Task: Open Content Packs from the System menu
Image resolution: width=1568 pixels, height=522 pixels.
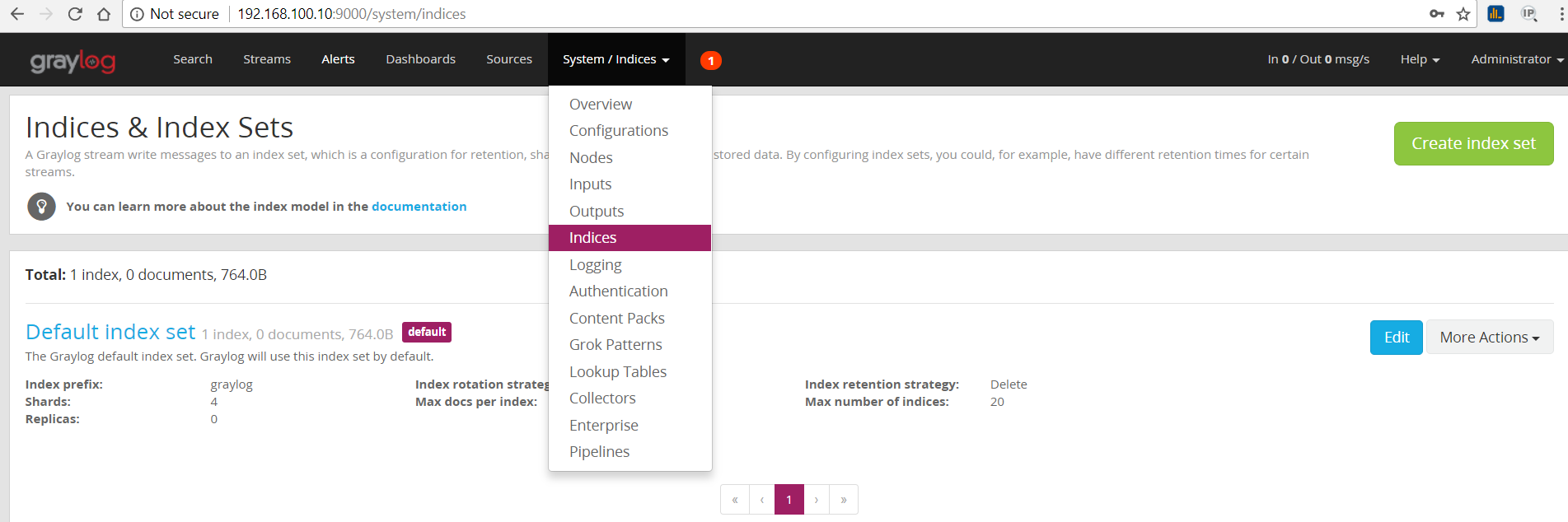Action: coord(630,319)
